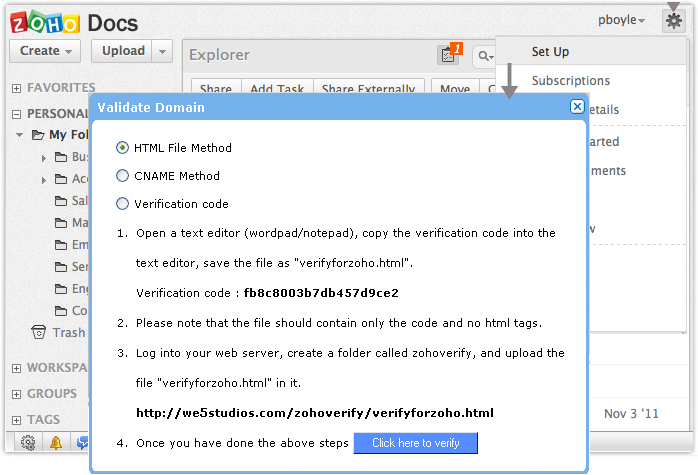Image resolution: width=698 pixels, height=475 pixels.
Task: Click the folder icon beside Ser
Action: click(61, 267)
